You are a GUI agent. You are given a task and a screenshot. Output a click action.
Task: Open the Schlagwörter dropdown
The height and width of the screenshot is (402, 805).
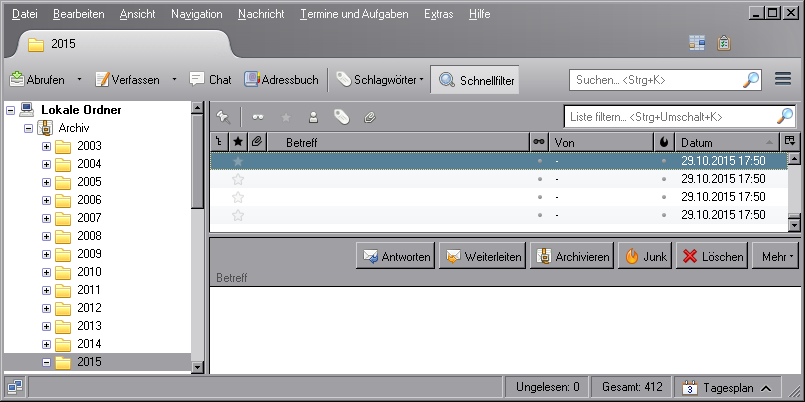click(x=380, y=80)
